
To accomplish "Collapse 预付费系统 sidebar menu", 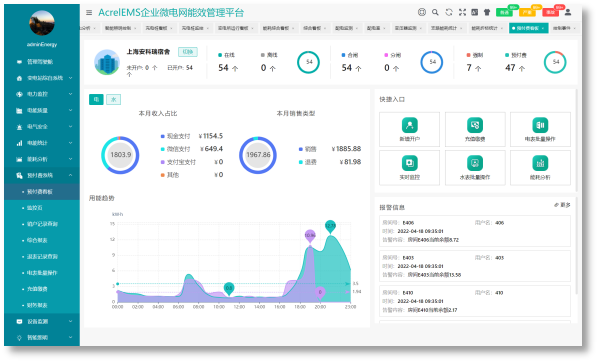I will 42,175.
